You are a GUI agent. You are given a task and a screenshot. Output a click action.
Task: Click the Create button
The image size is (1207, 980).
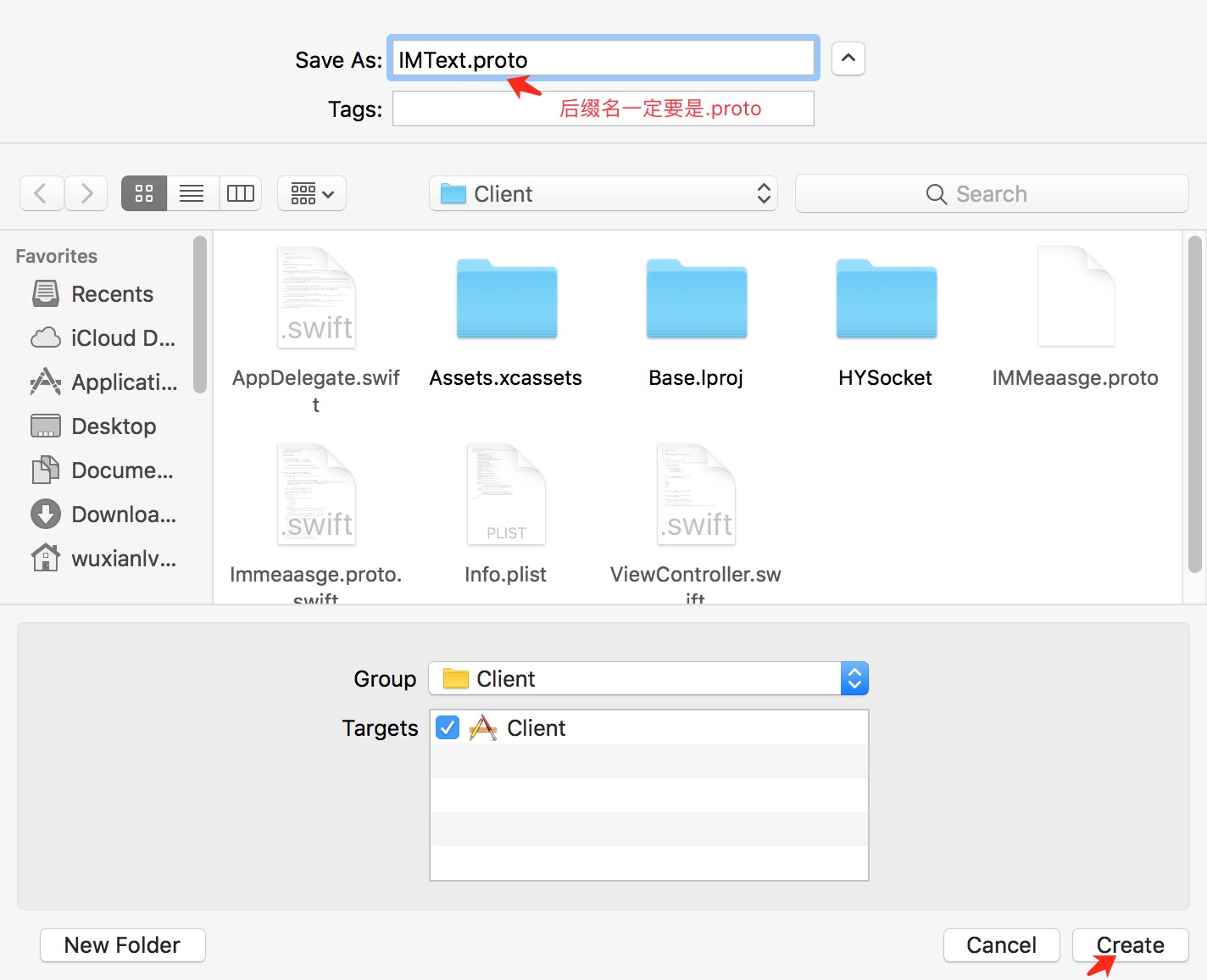(x=1131, y=944)
